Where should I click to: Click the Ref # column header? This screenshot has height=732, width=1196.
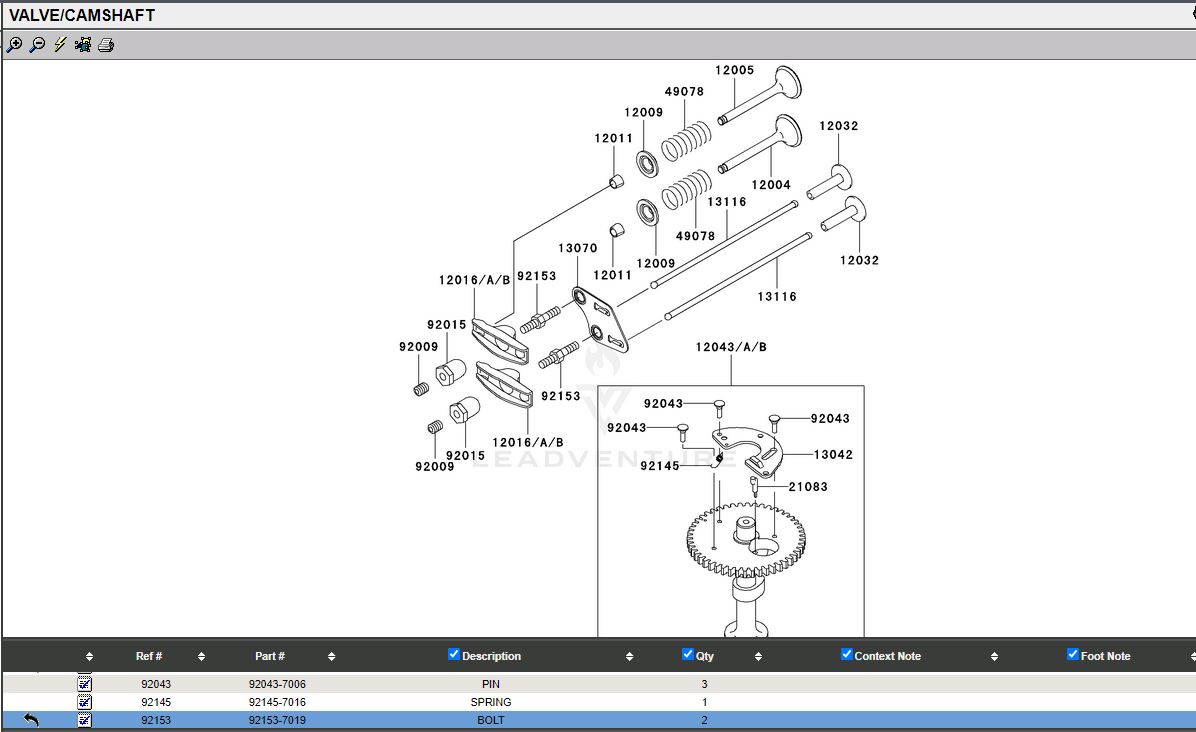[x=149, y=656]
